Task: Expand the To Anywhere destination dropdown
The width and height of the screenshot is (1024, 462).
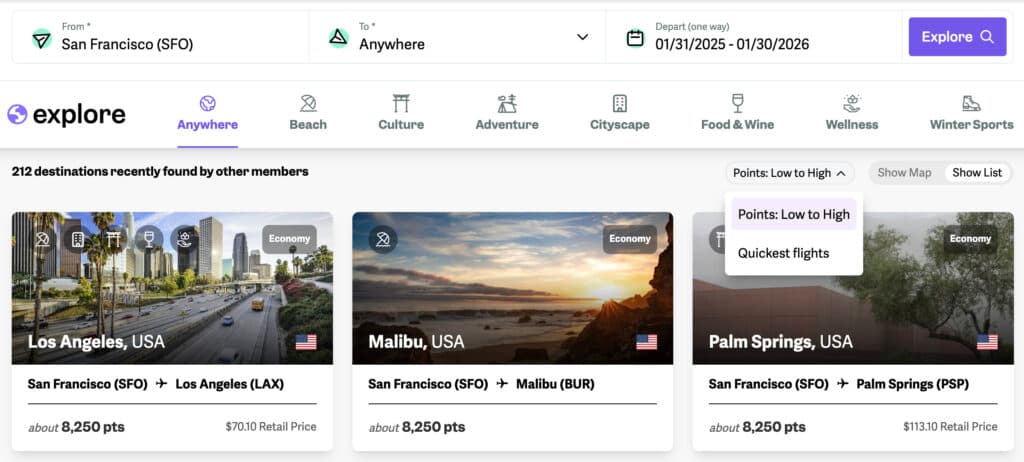Action: click(582, 38)
